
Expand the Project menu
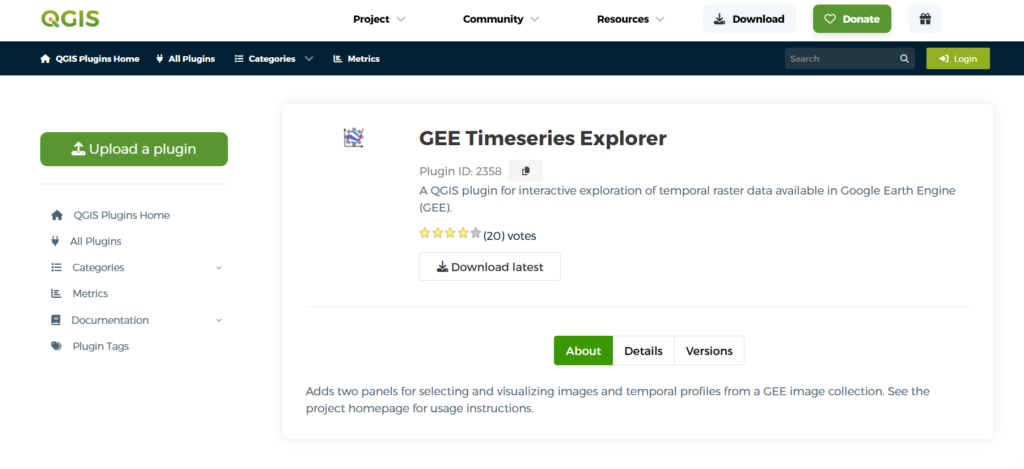(x=379, y=19)
